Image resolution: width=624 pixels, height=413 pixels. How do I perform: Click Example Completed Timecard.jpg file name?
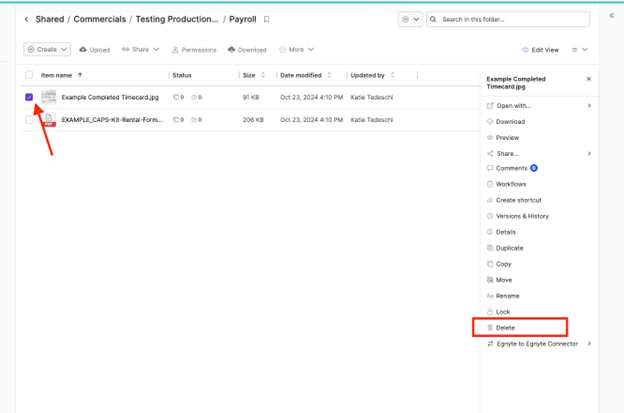click(x=110, y=97)
